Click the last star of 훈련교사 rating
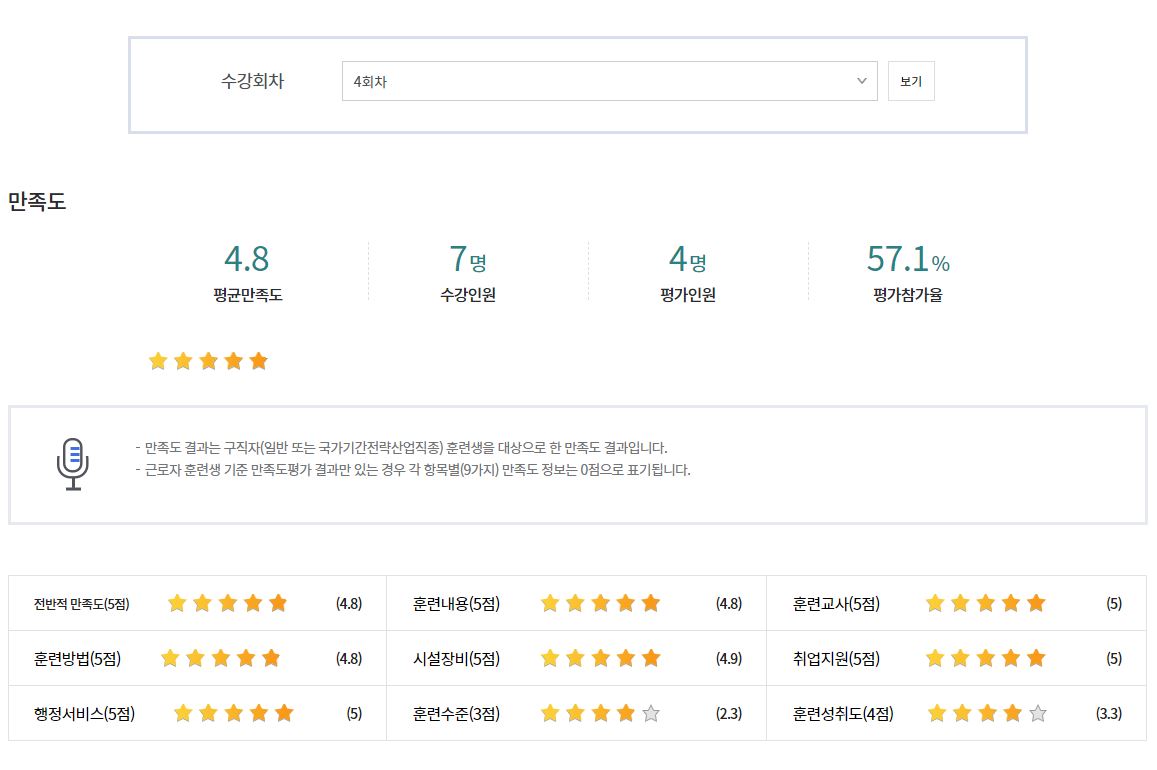 [x=1035, y=603]
